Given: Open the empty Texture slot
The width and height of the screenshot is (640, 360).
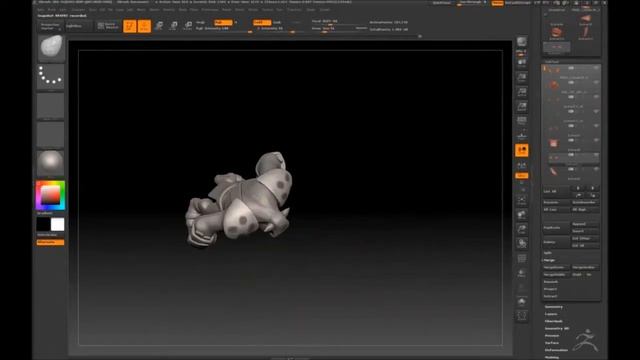Looking at the screenshot, I should tap(51, 134).
